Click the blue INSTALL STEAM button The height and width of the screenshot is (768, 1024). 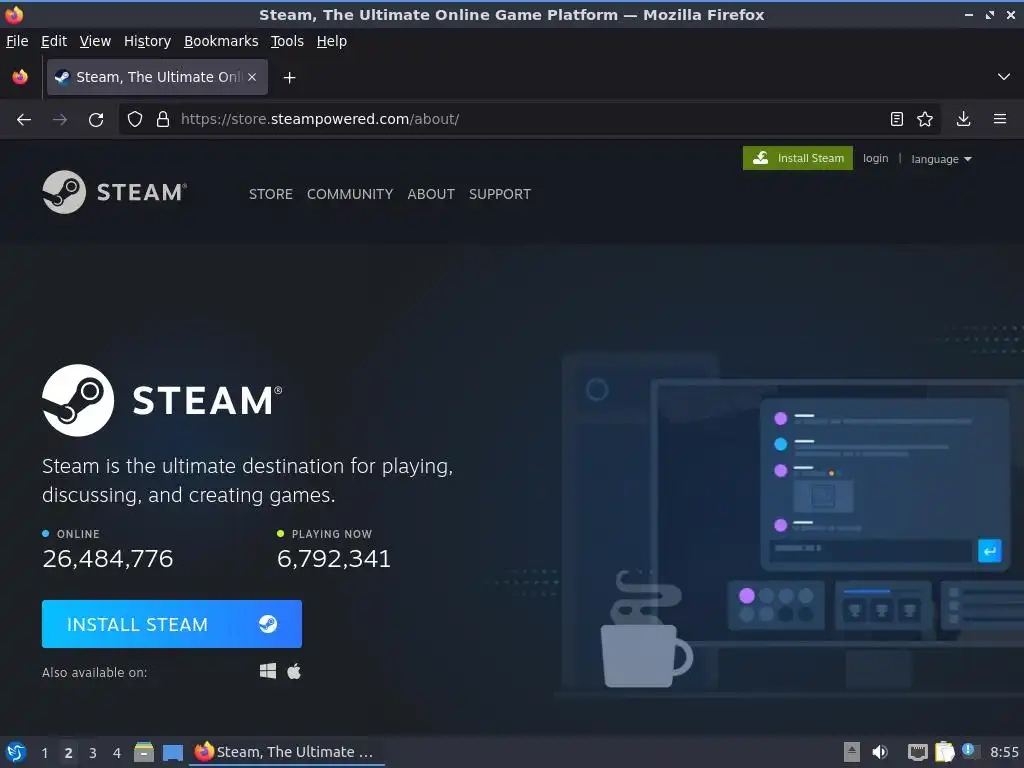pyautogui.click(x=172, y=624)
